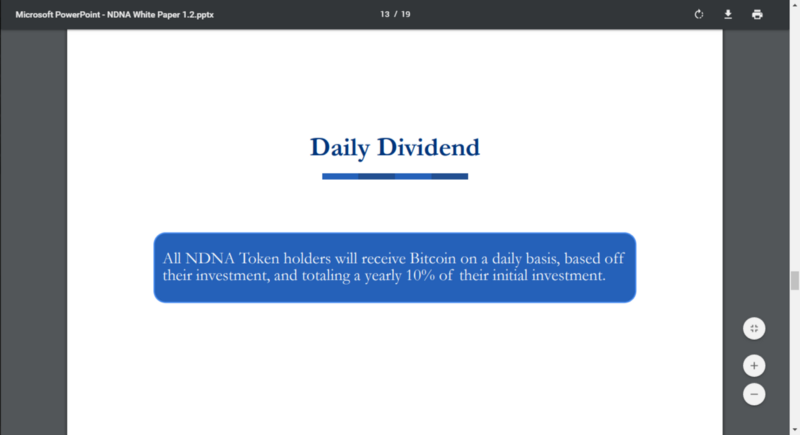Download the NDNA White Paper file
The height and width of the screenshot is (435, 800).
(728, 14)
